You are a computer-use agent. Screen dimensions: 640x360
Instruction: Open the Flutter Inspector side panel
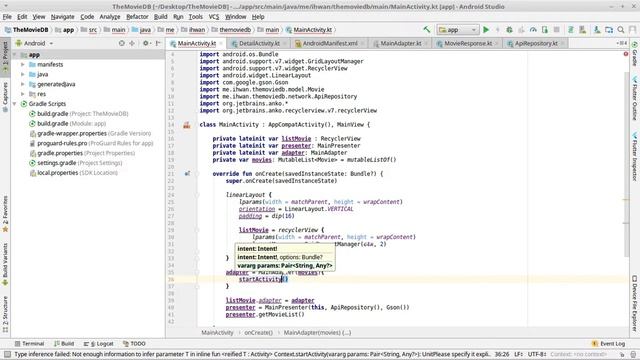(635, 156)
